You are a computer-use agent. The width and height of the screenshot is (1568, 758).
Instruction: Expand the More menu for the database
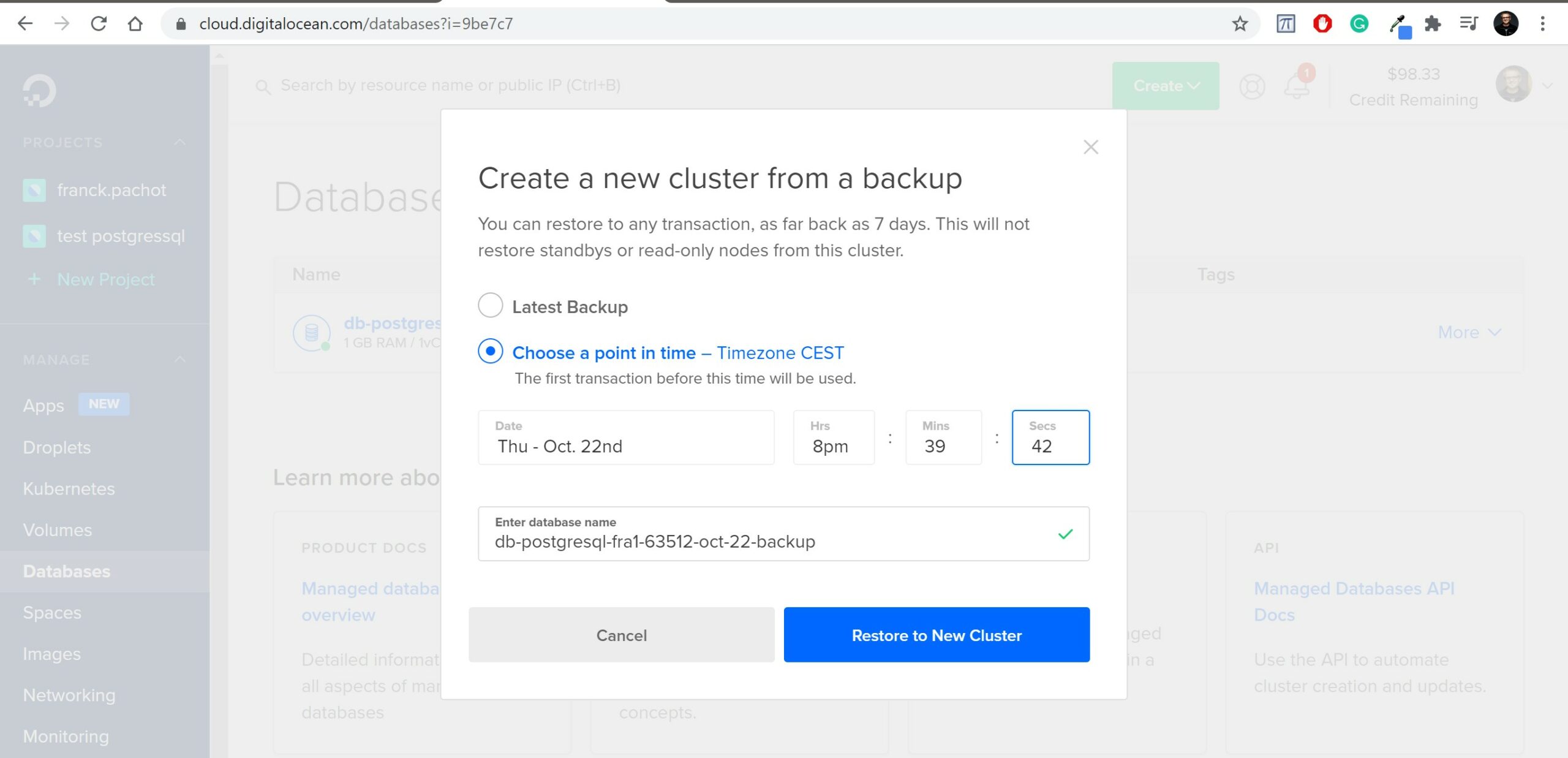pos(1469,332)
